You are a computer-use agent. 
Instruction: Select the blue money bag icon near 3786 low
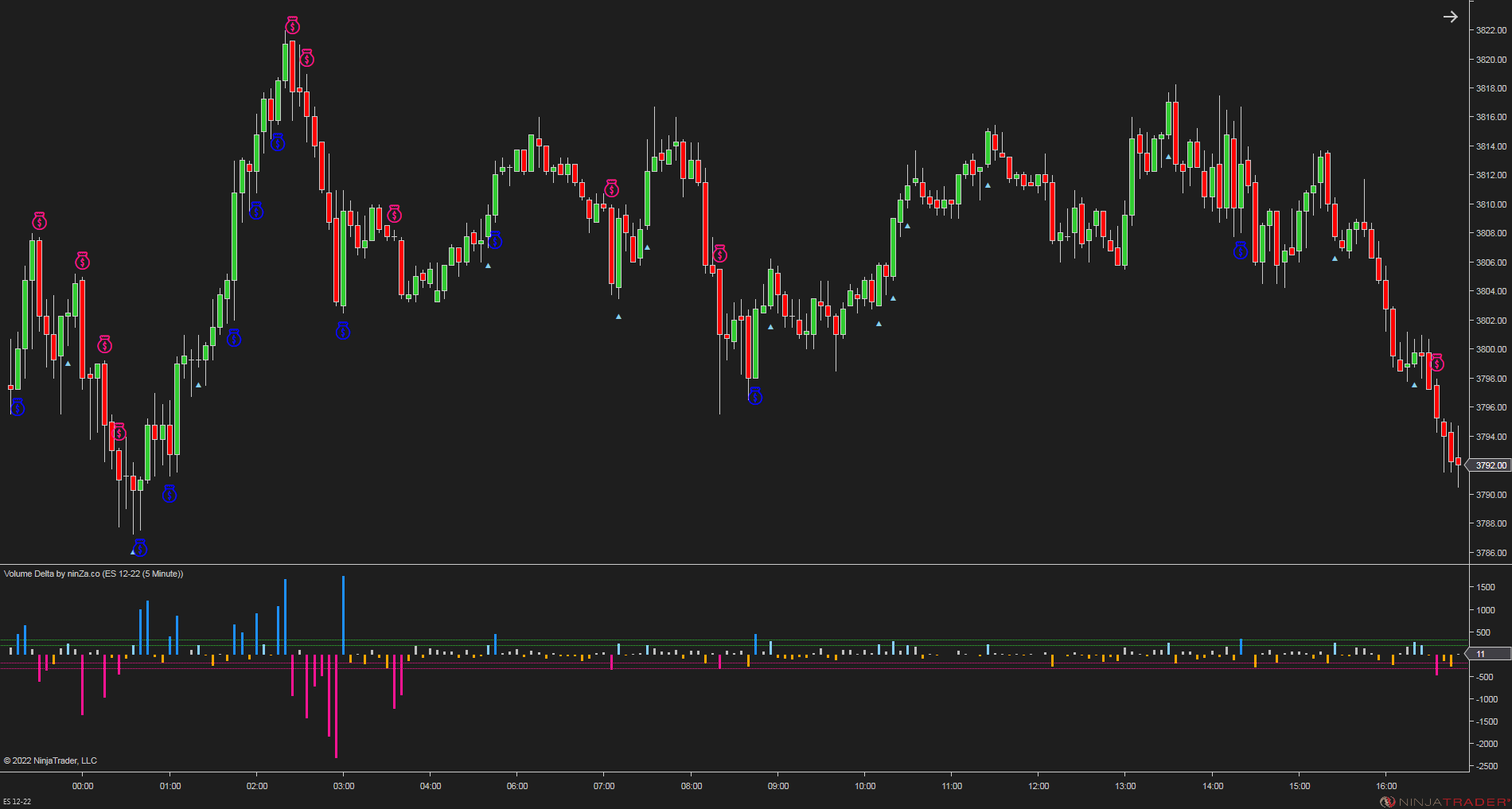(141, 548)
